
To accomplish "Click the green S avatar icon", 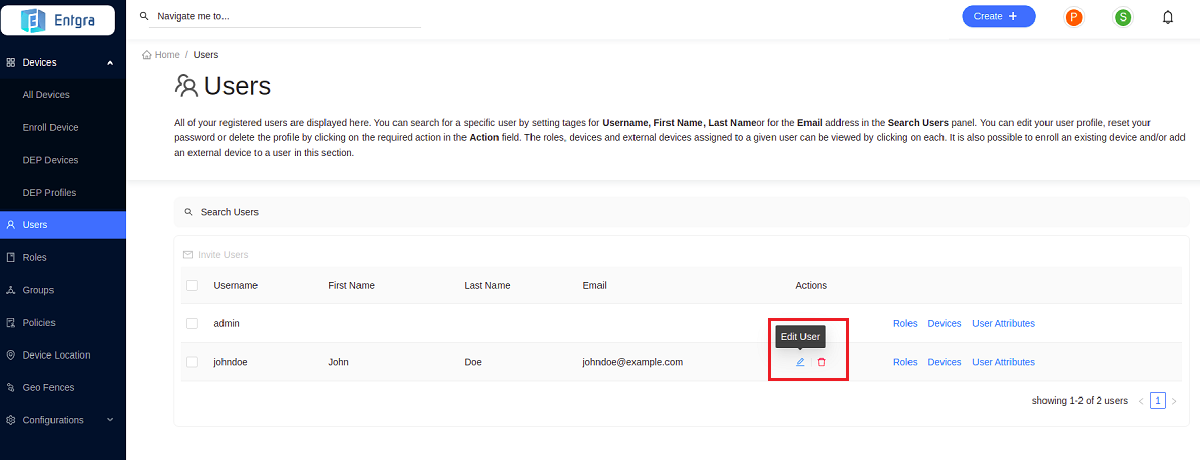I will [x=1123, y=17].
